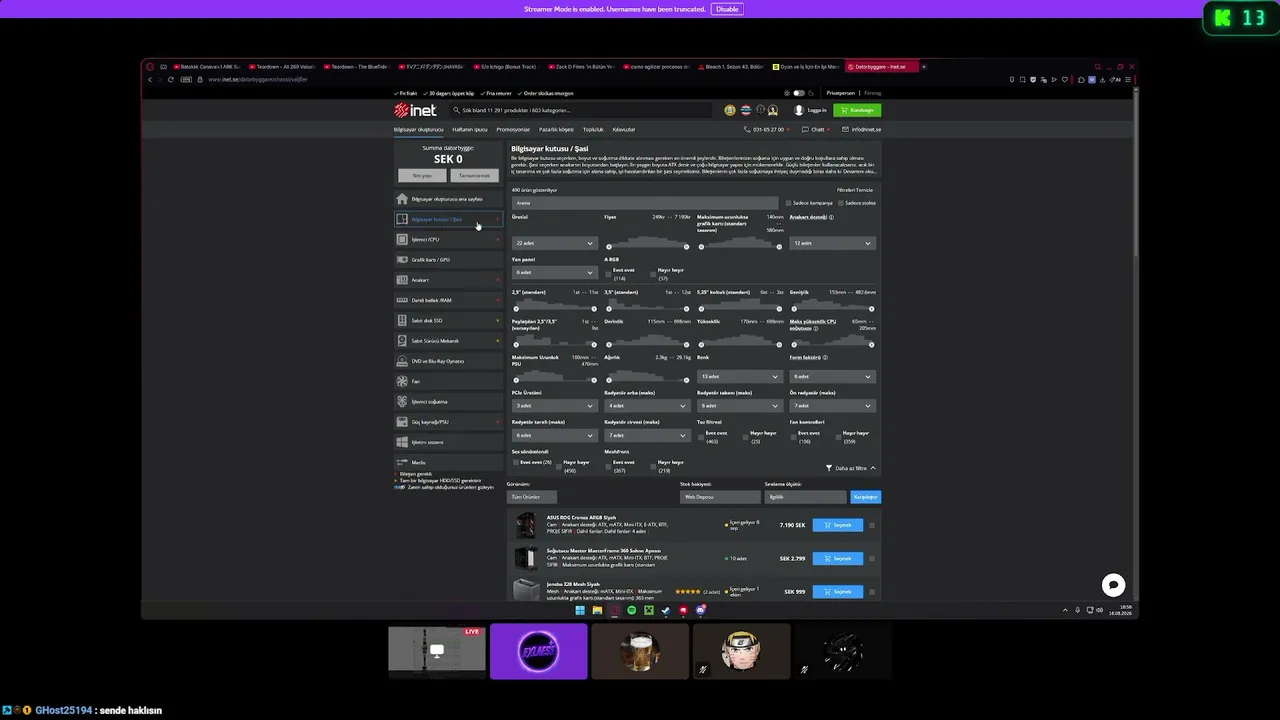Click the first gold award badge

point(730,110)
